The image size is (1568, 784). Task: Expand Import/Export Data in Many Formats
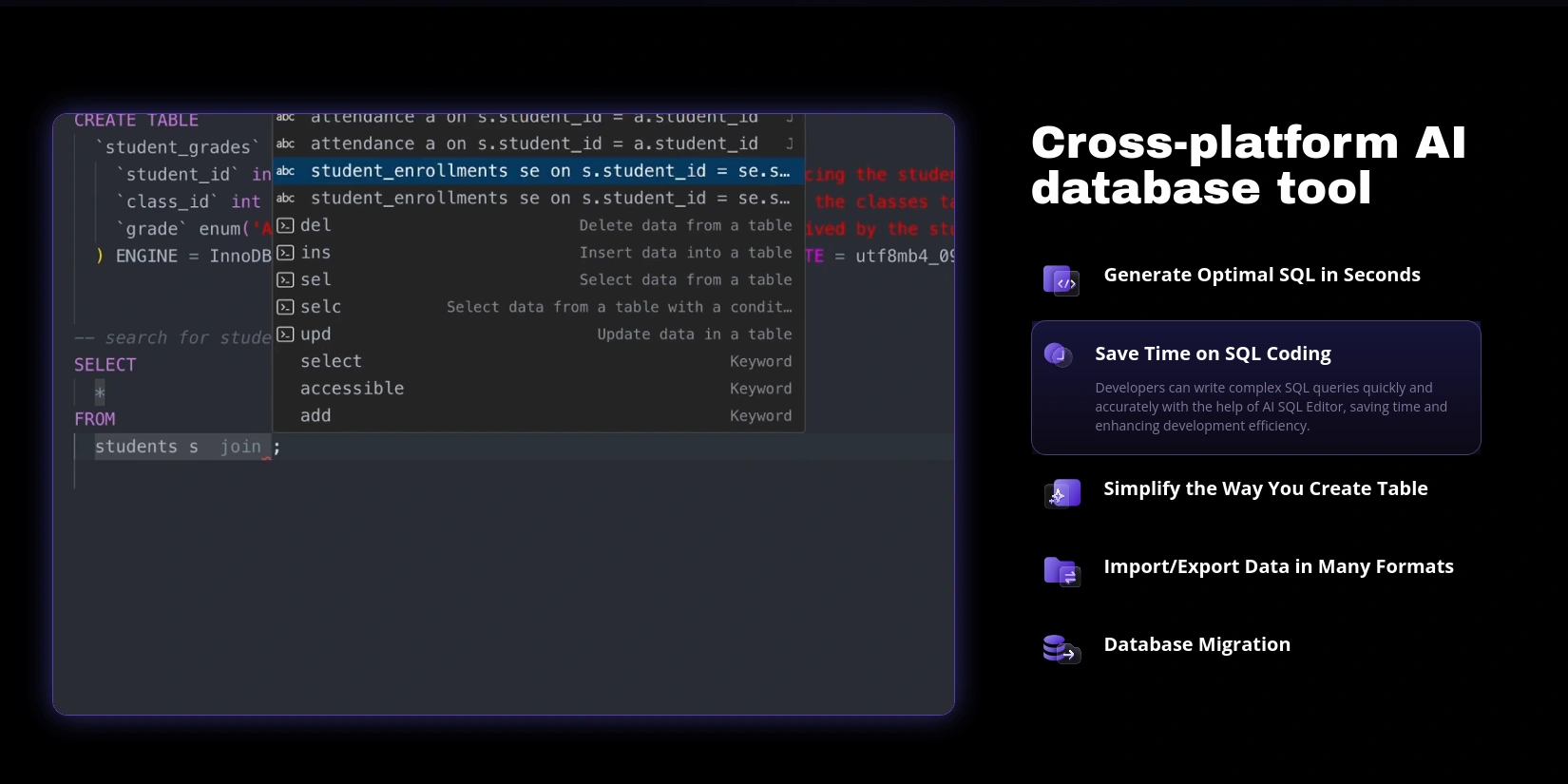[1278, 567]
